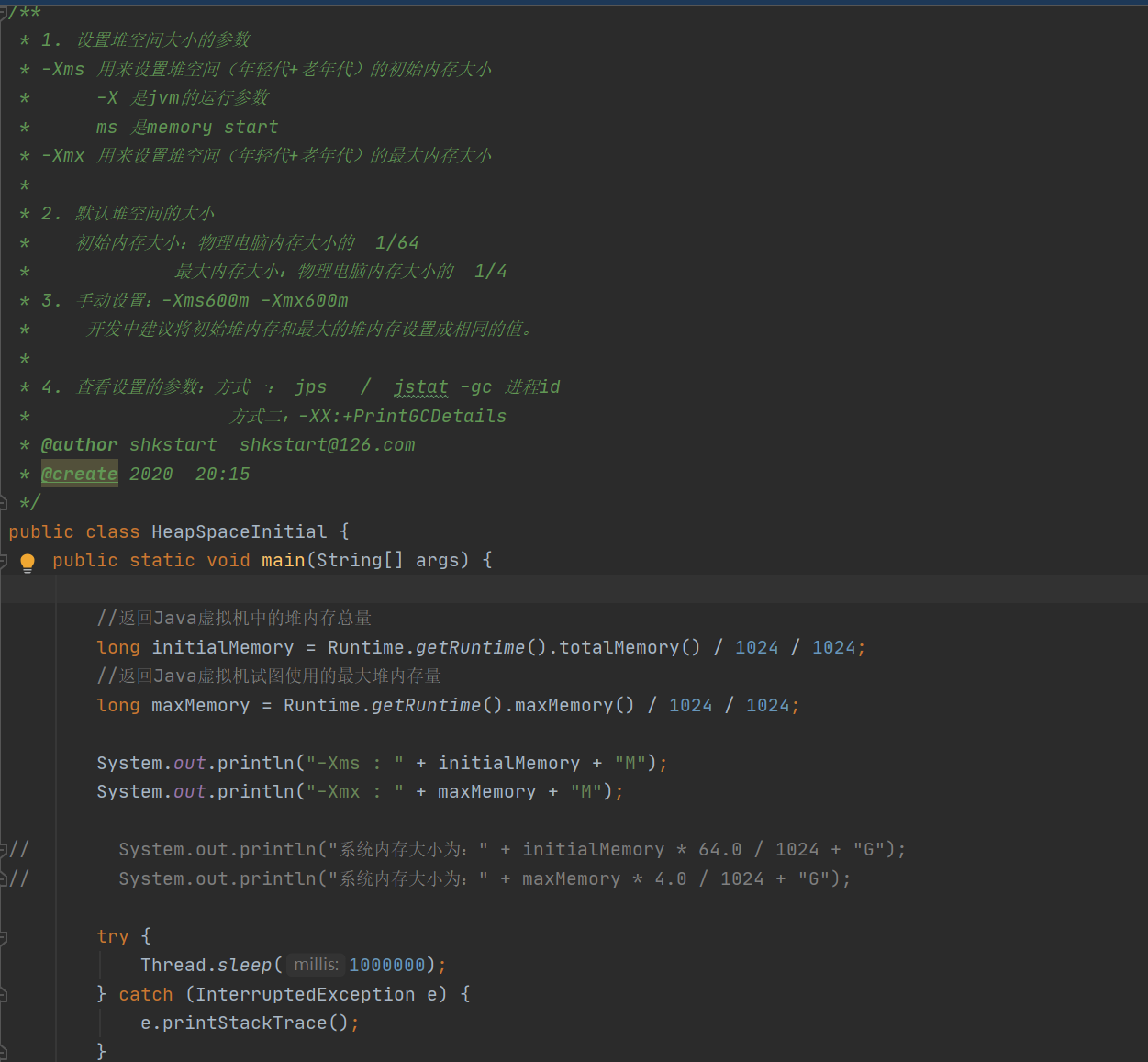Image resolution: width=1148 pixels, height=1062 pixels.
Task: Click initialMemory in the long declaration line
Action: pos(223,647)
